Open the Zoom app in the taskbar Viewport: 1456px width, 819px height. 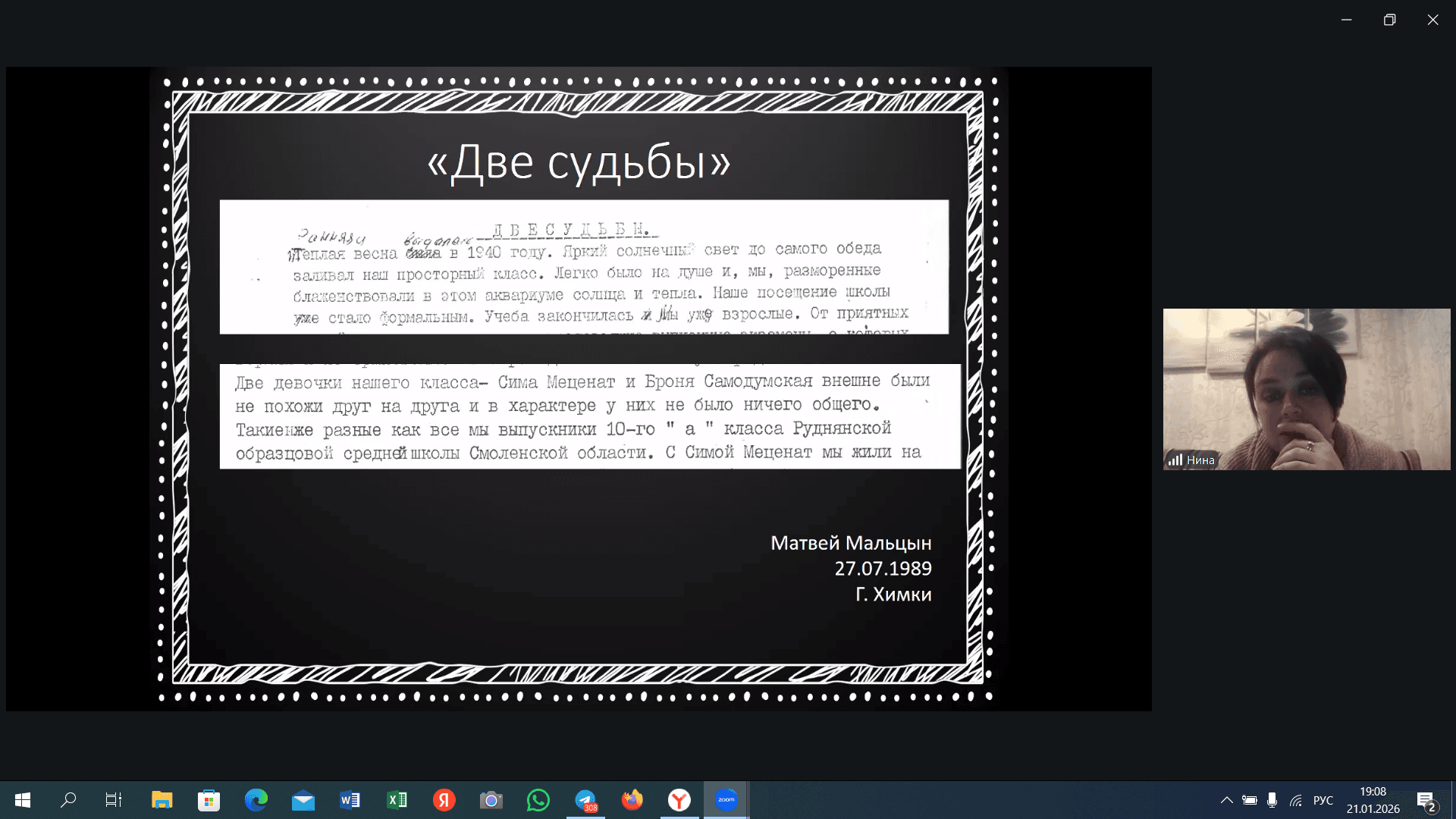[726, 800]
